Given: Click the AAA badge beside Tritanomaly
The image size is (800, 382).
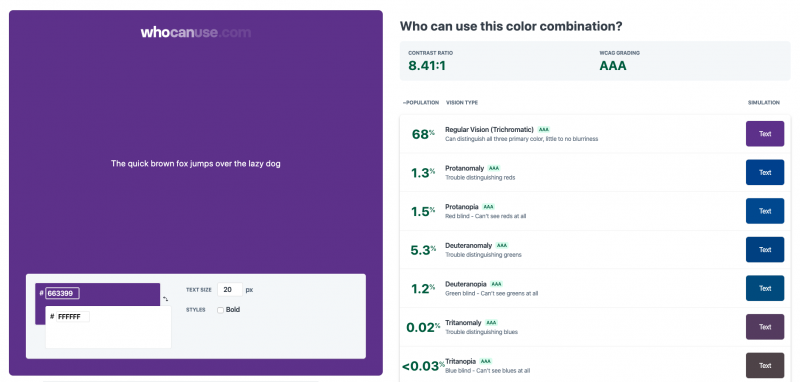Looking at the screenshot, I should point(491,323).
